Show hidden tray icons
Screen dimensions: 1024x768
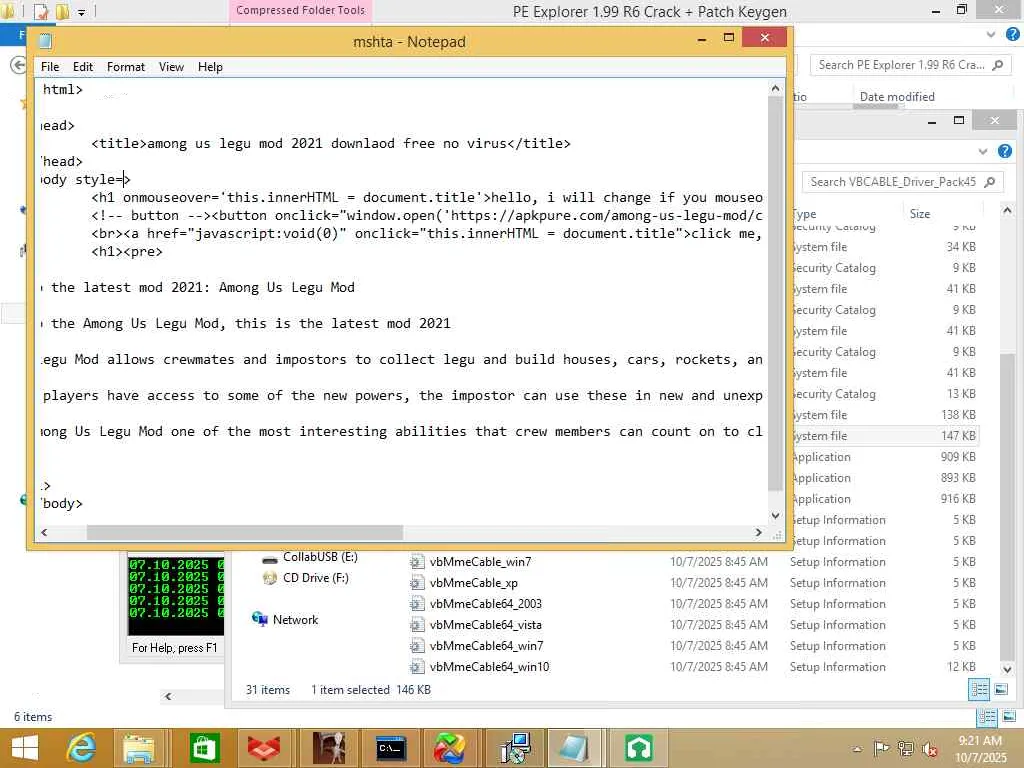pos(857,748)
